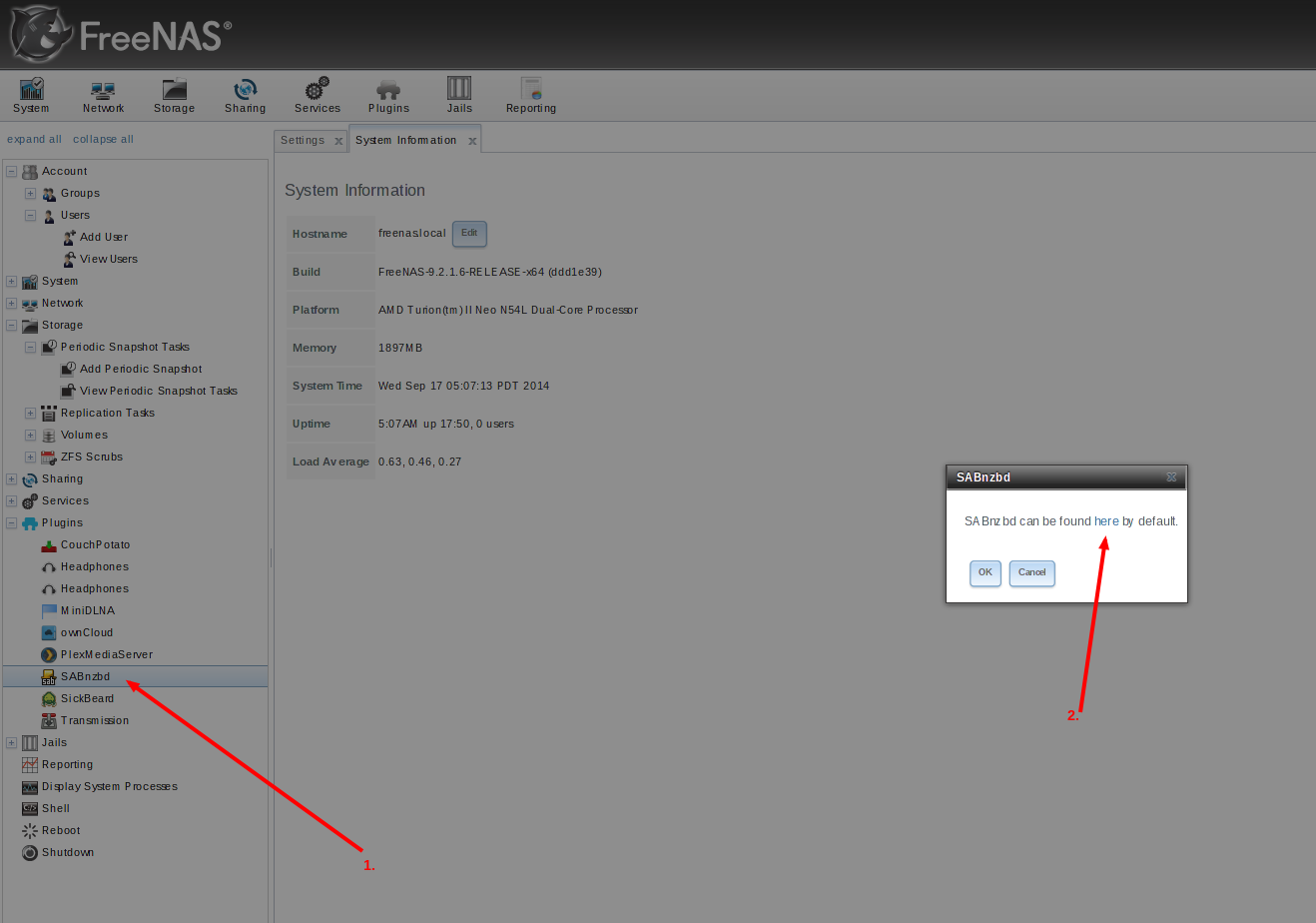Open View Periodic Snapshot Tasks item

pos(159,392)
